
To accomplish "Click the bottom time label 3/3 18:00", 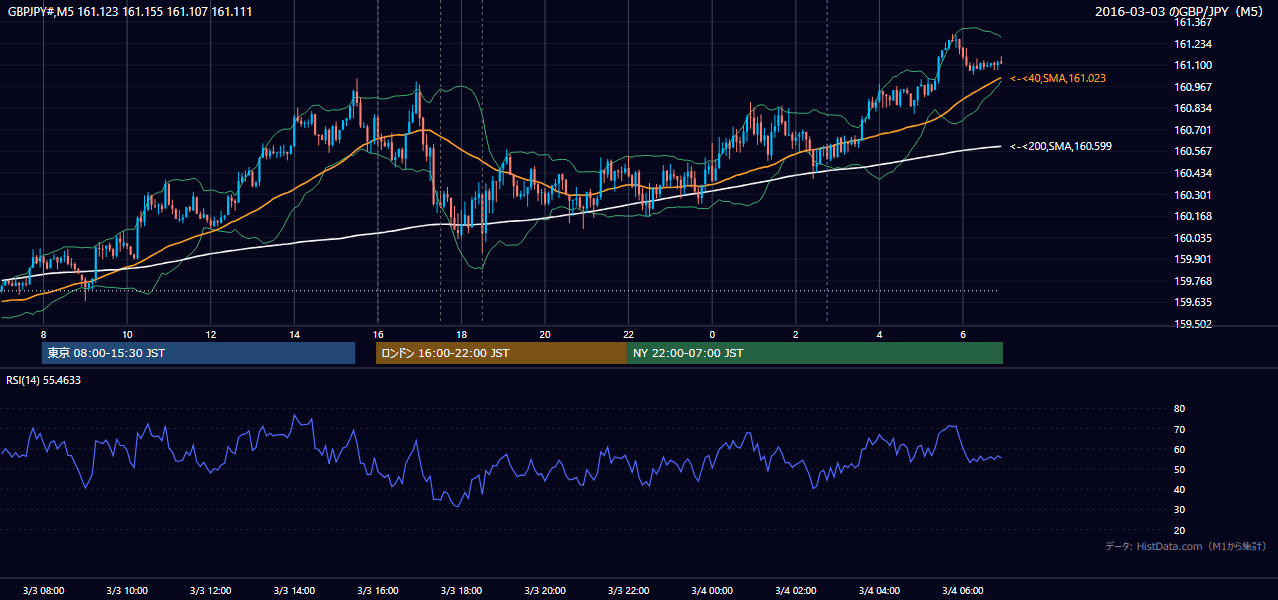I will click(x=461, y=590).
